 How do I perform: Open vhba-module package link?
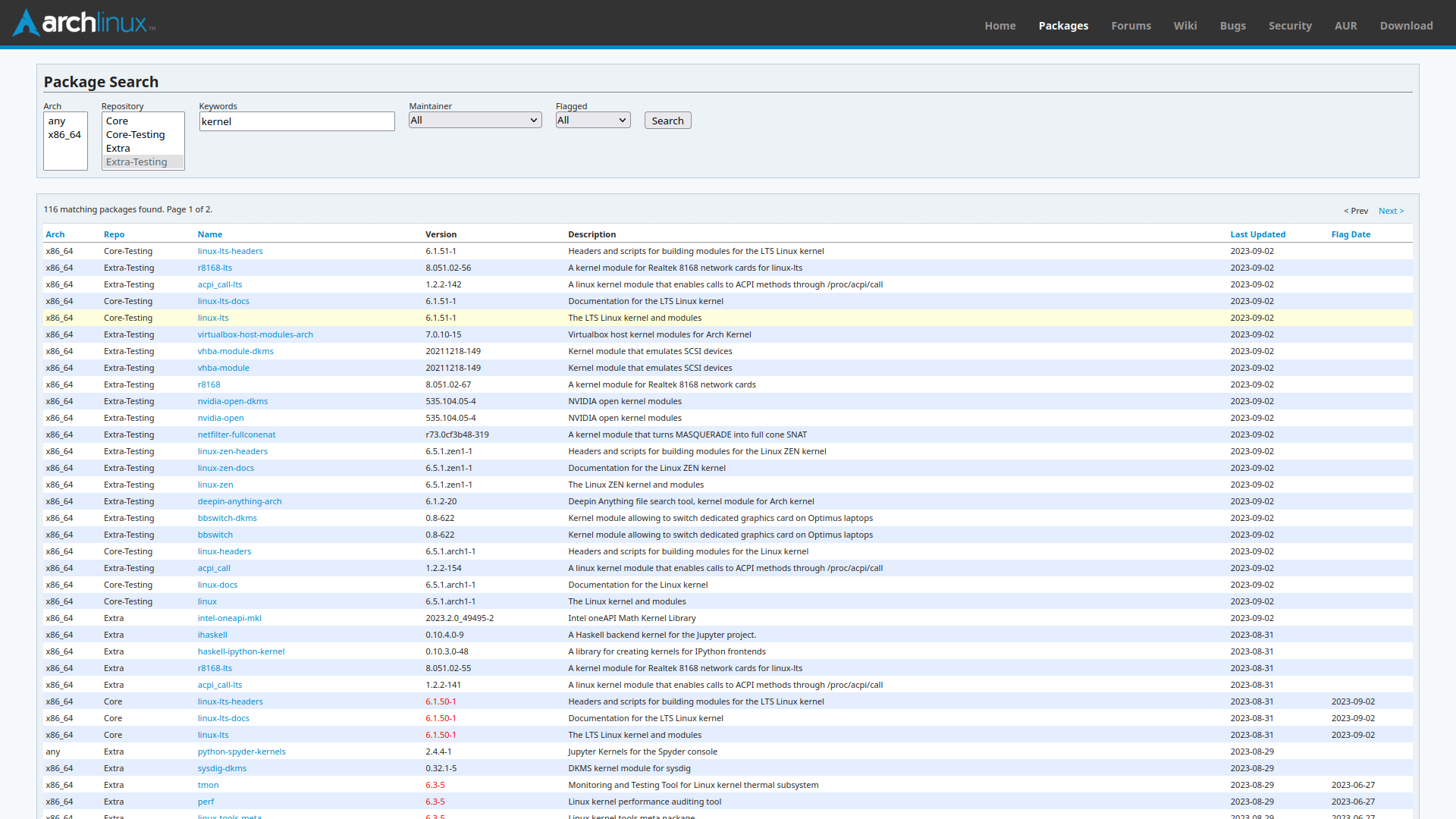pyautogui.click(x=224, y=368)
